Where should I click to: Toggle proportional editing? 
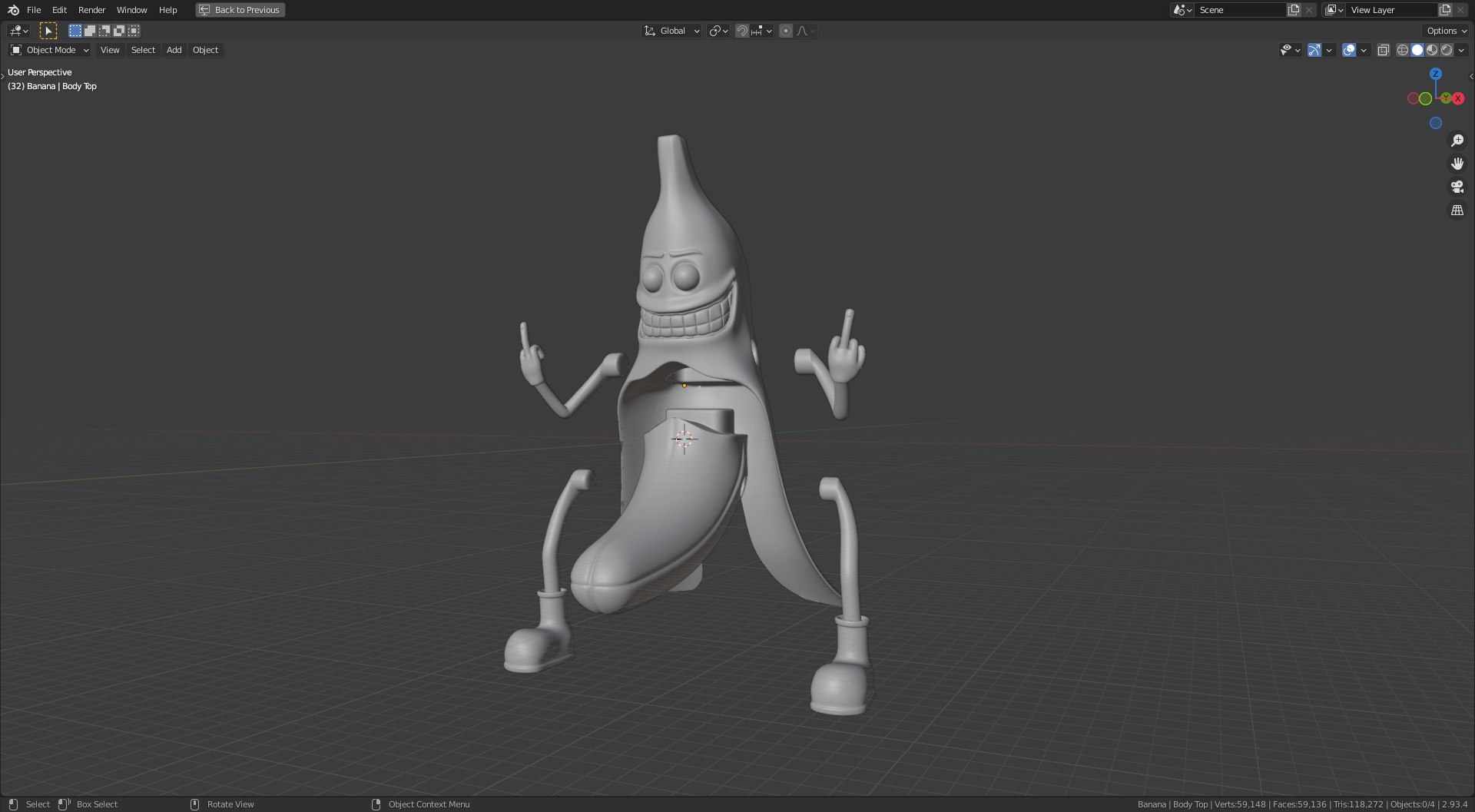coord(786,31)
